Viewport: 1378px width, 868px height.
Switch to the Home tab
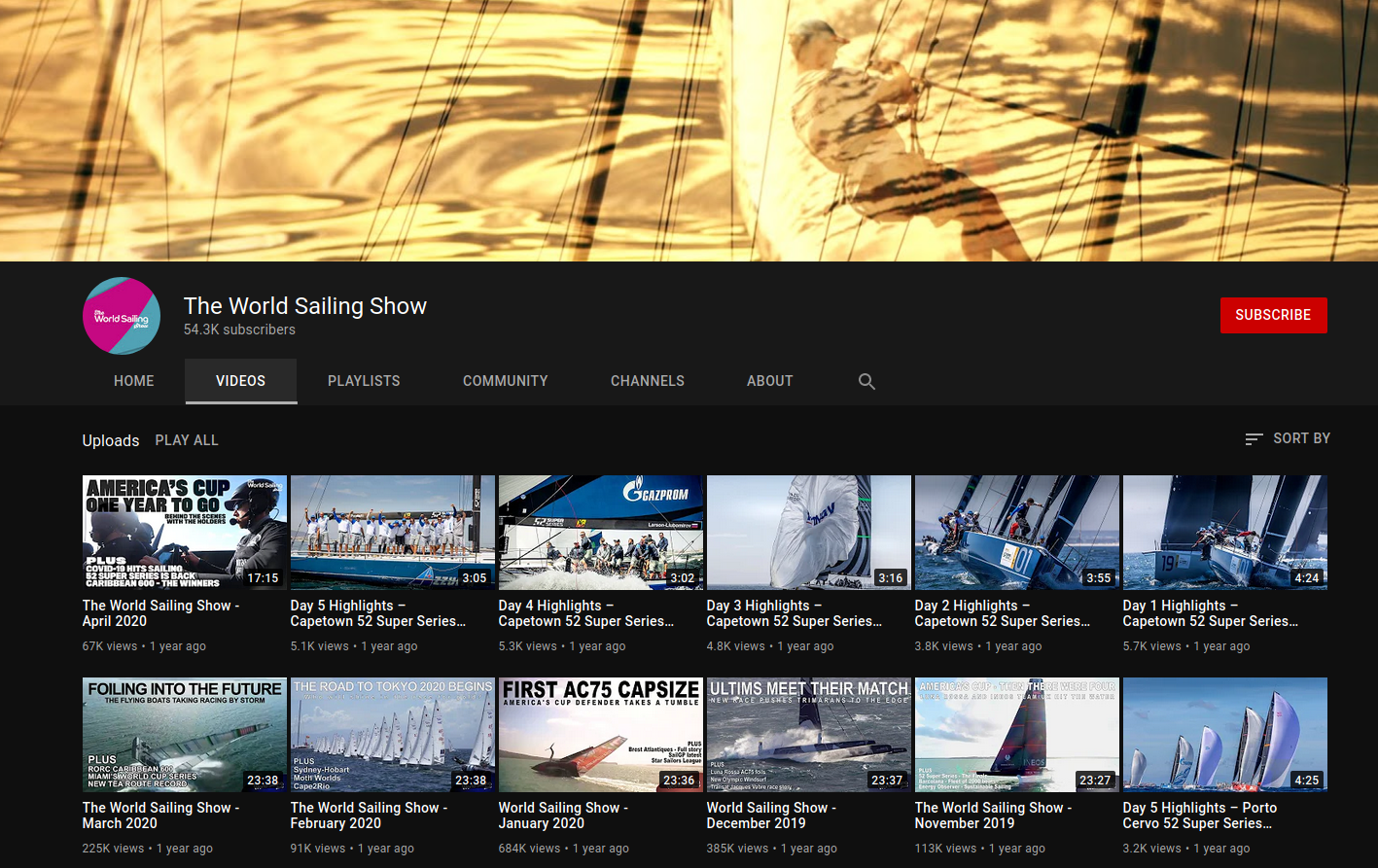pyautogui.click(x=134, y=381)
